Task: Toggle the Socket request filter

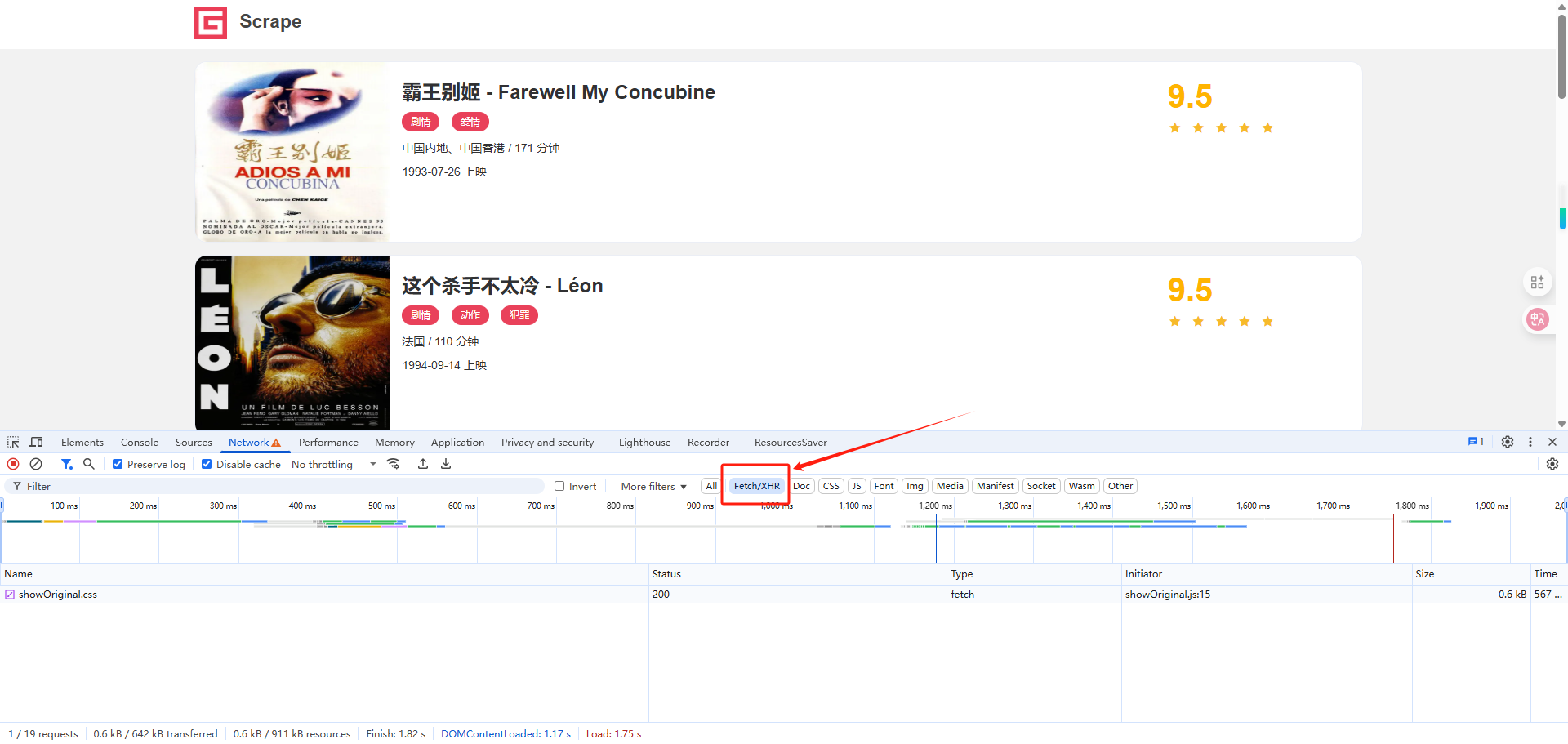Action: coord(1041,486)
